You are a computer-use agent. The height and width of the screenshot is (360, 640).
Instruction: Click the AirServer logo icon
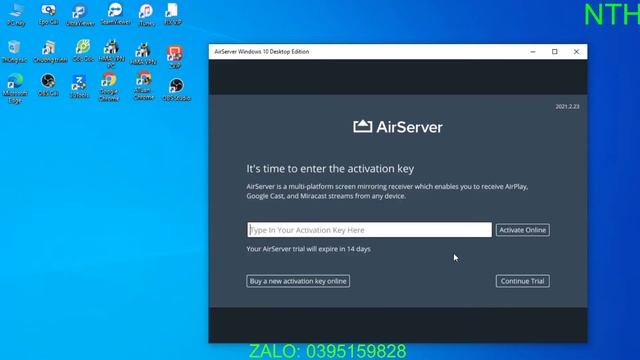(x=362, y=127)
